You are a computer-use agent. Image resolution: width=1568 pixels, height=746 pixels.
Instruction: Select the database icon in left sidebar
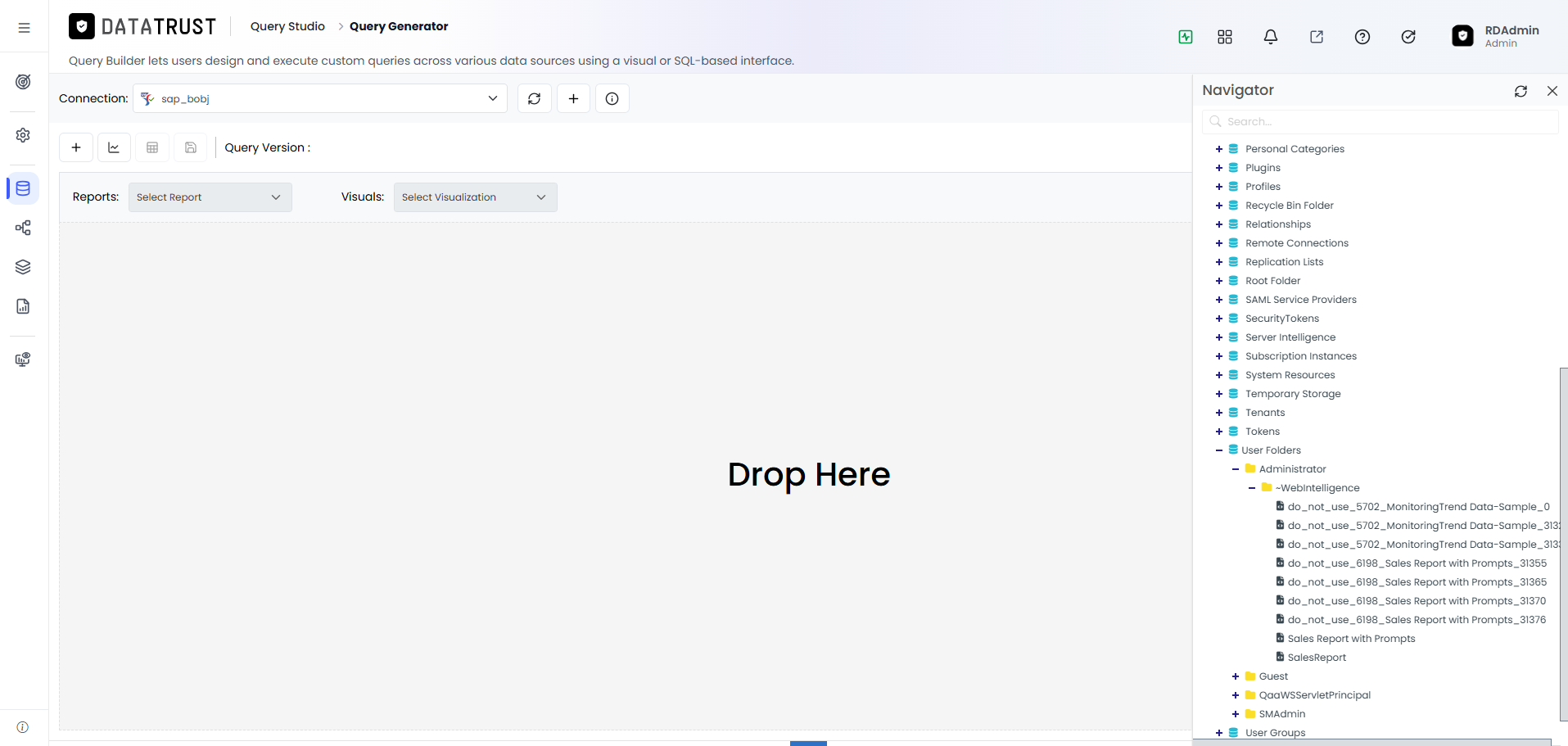pos(23,188)
